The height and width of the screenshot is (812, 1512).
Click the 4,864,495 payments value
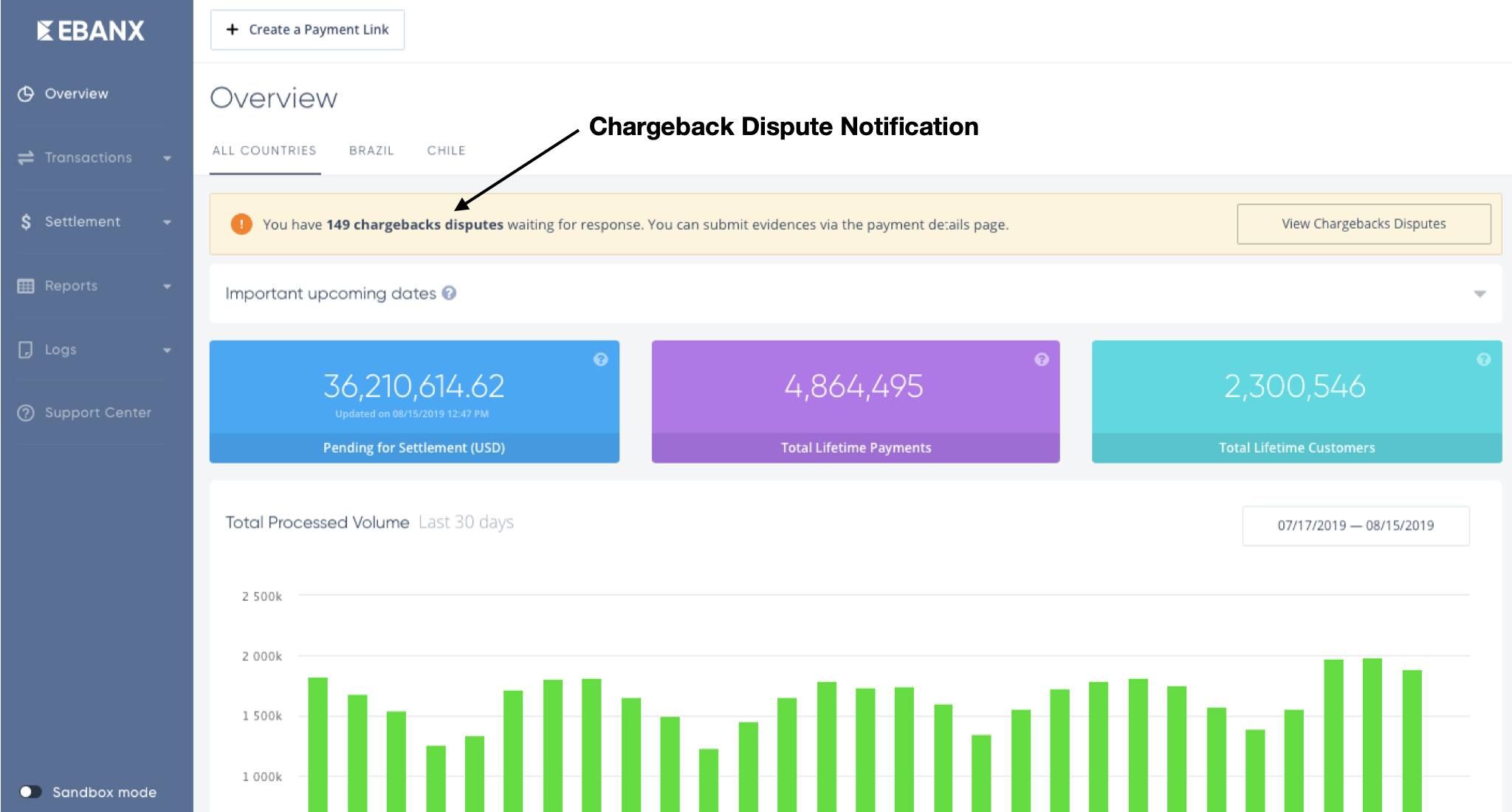click(x=854, y=386)
